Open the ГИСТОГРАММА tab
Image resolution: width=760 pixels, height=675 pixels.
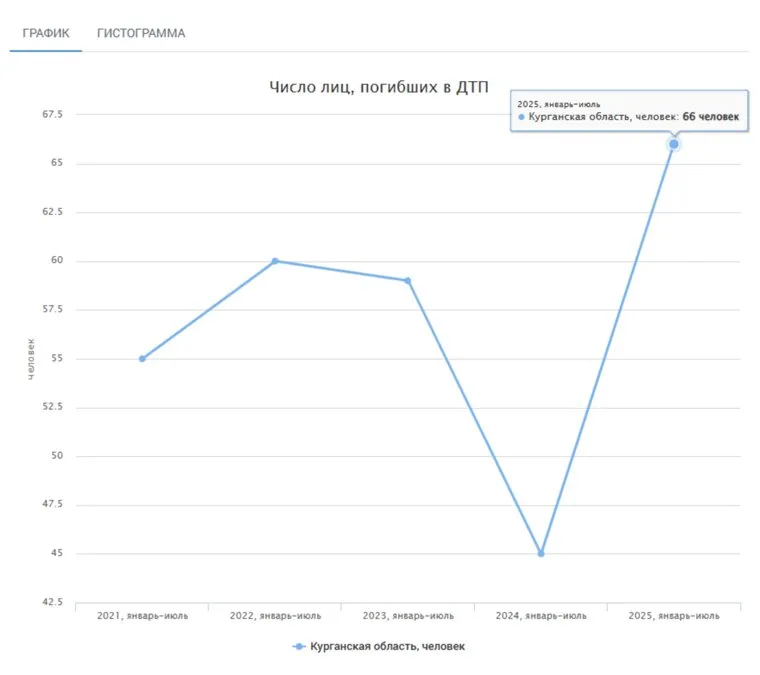[x=141, y=33]
